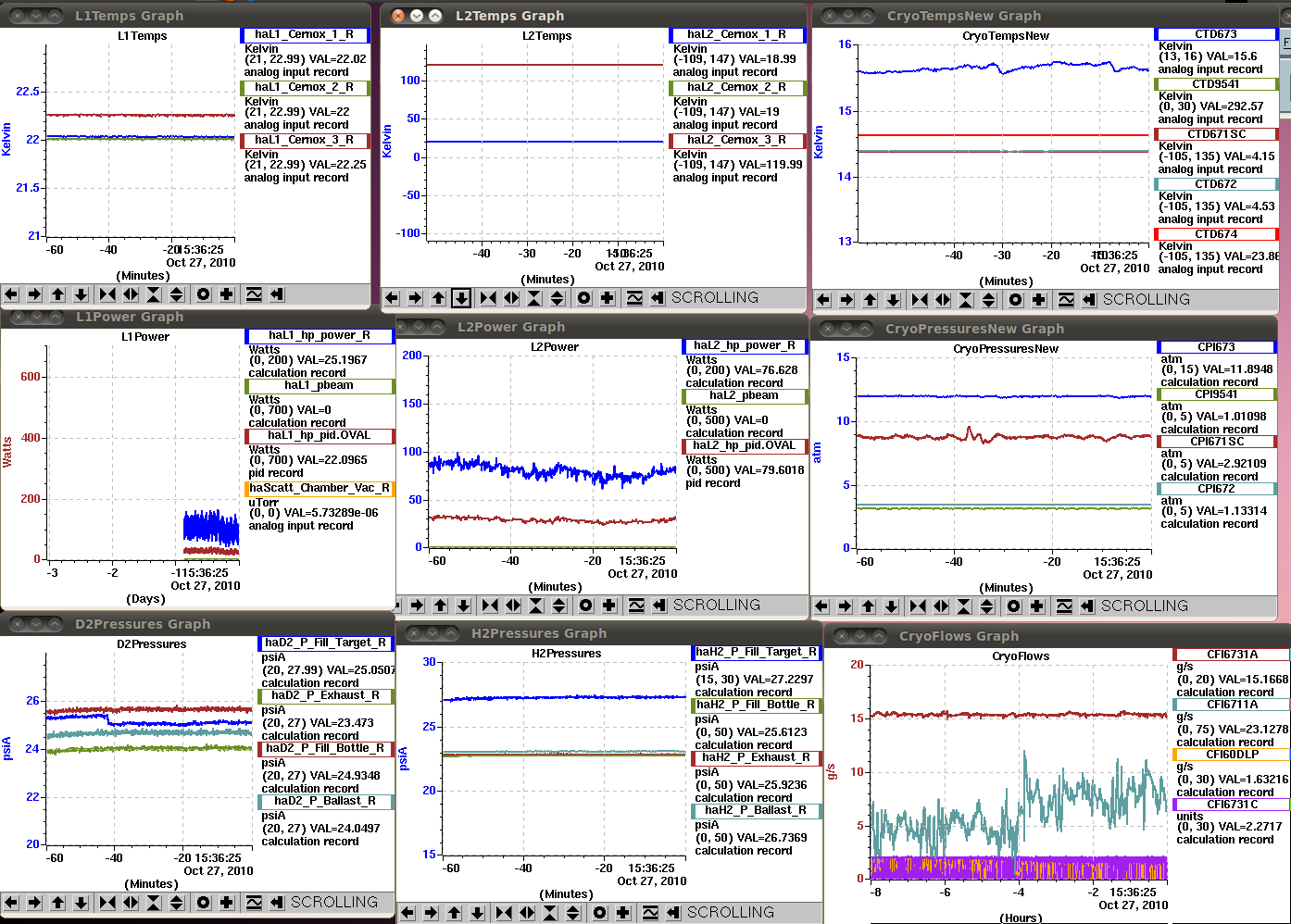Select the haD2_P_Ballast_R legend entry
This screenshot has width=1291, height=924.
pyautogui.click(x=326, y=802)
